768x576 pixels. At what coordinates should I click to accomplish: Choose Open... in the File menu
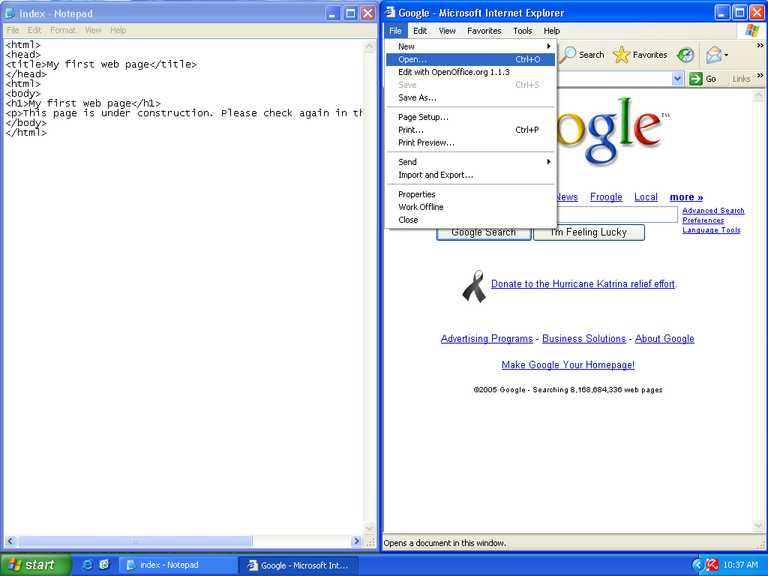coord(470,59)
